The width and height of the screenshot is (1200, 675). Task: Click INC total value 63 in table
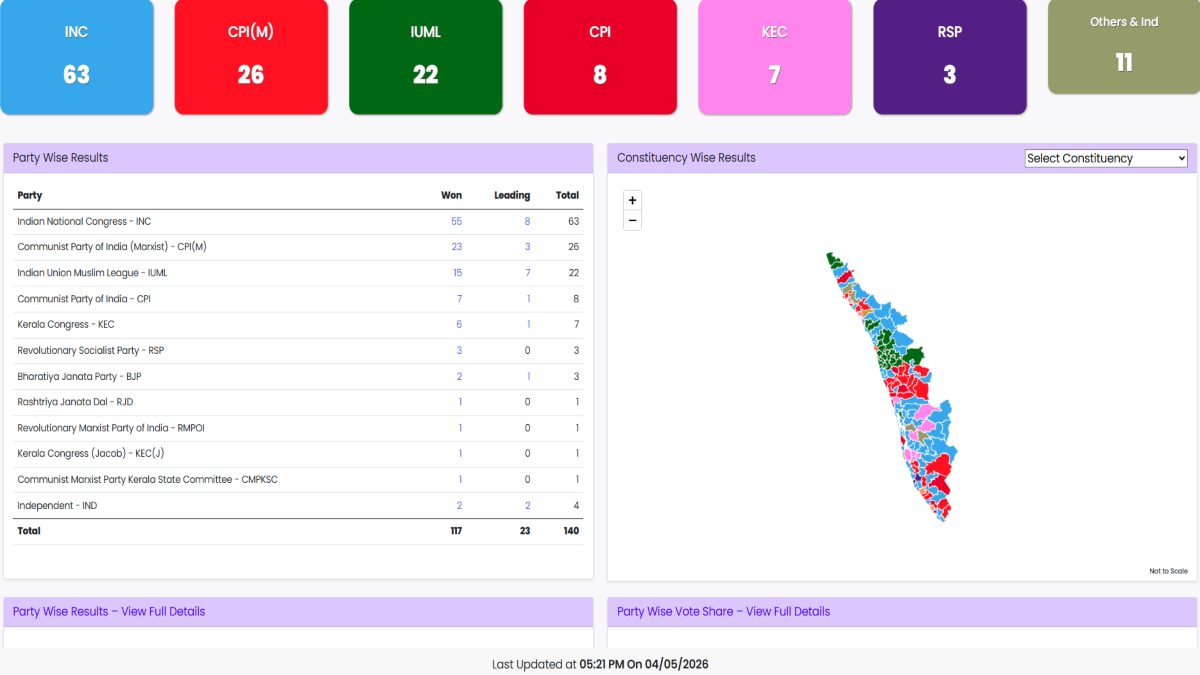[x=573, y=221]
